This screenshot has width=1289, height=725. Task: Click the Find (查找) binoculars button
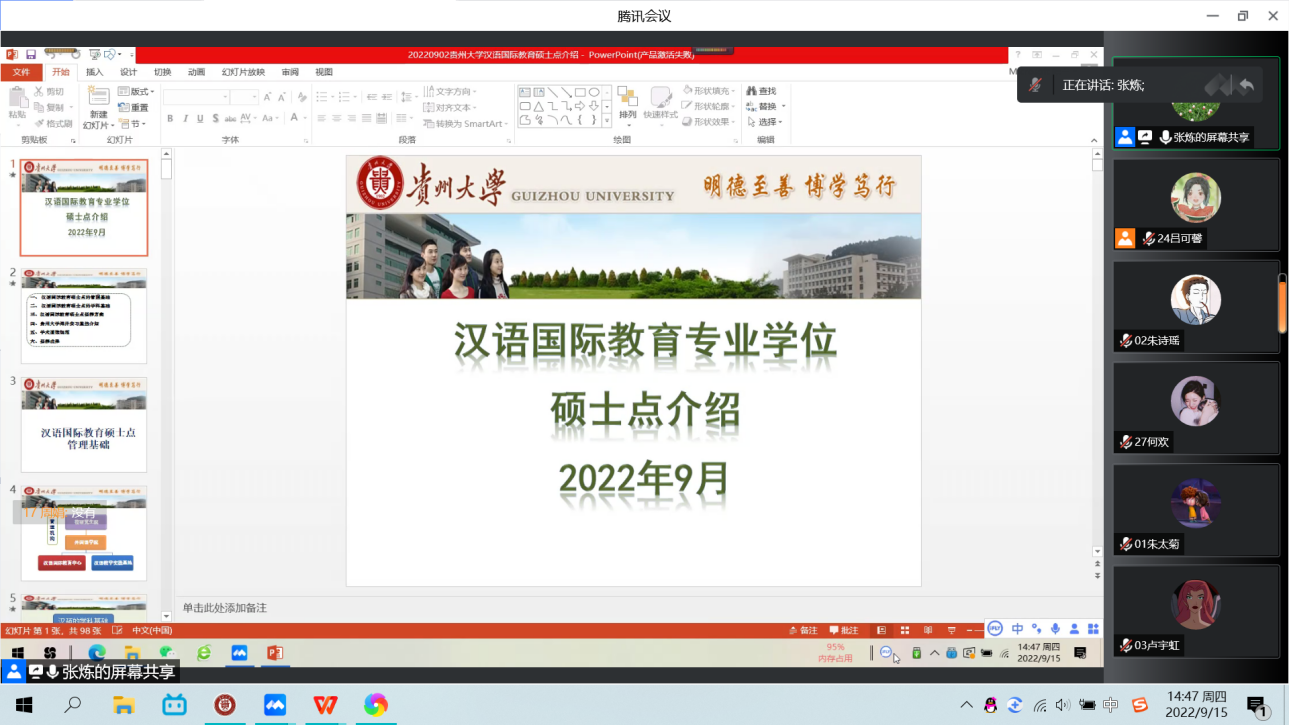(x=761, y=91)
